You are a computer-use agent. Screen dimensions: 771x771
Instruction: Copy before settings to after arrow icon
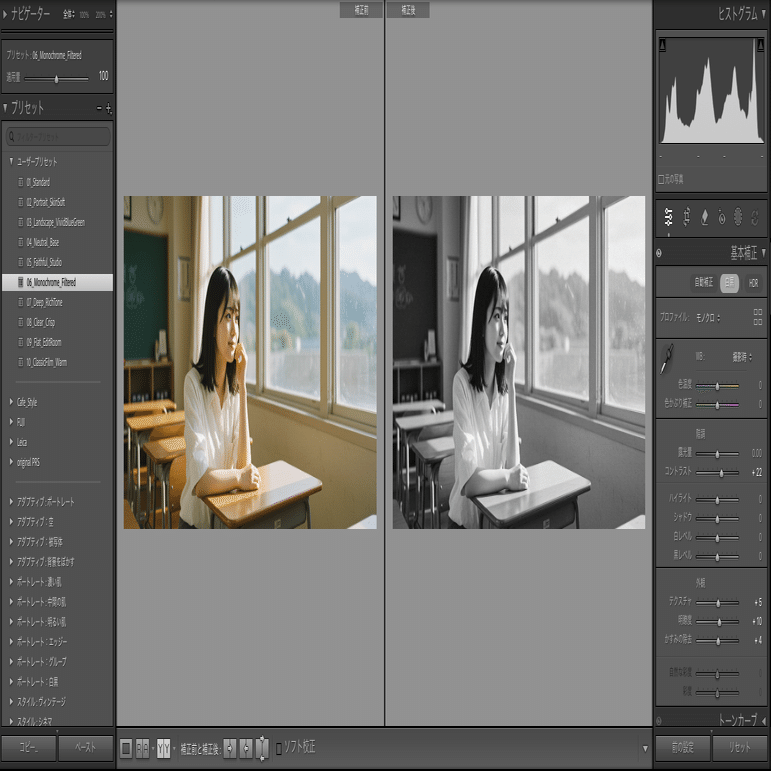(x=230, y=748)
